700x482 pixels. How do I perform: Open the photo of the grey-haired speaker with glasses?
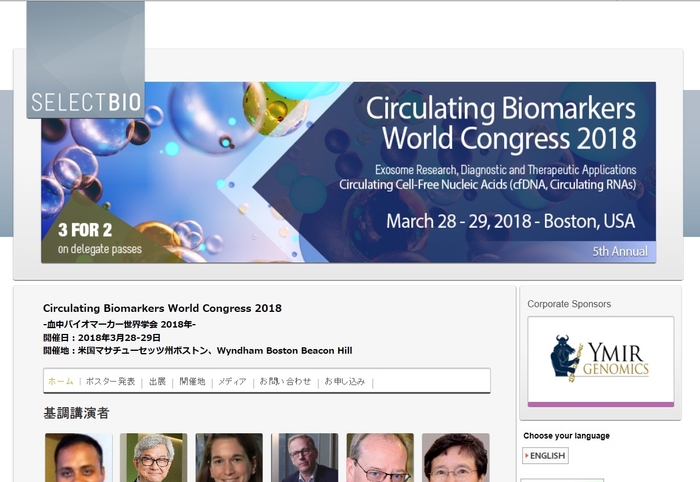[154, 457]
